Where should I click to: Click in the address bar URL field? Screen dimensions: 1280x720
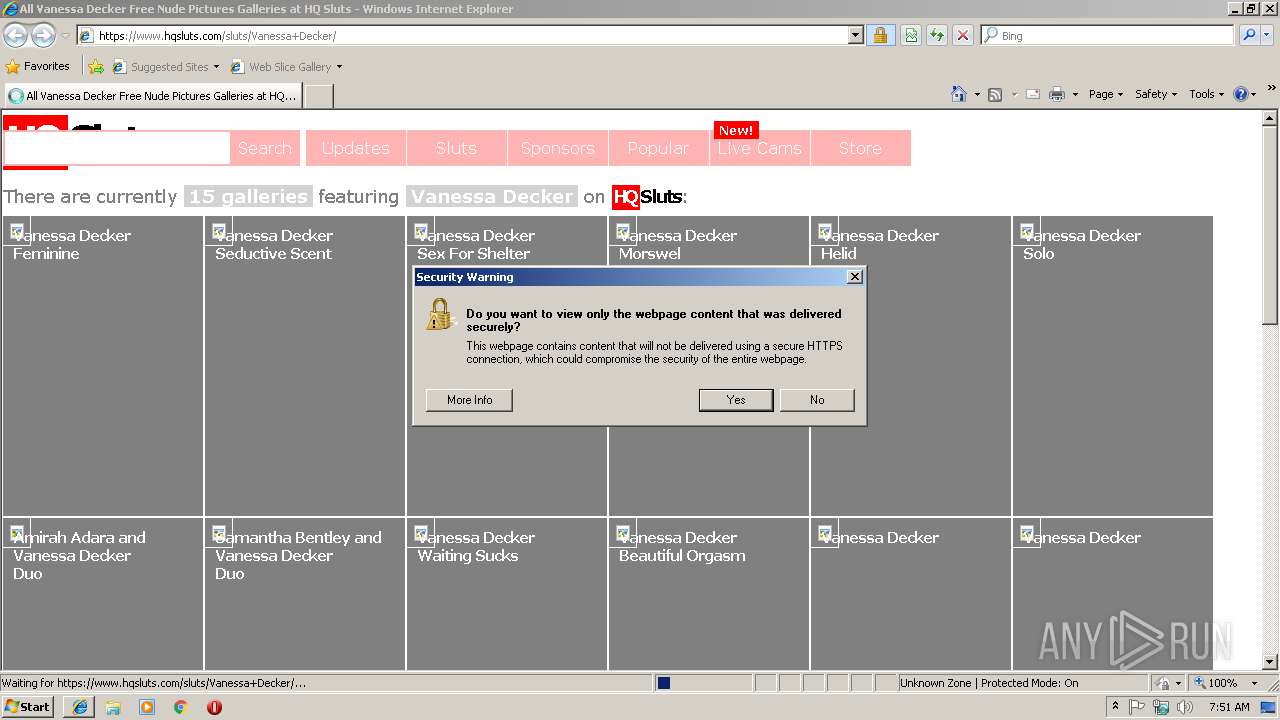[x=470, y=35]
